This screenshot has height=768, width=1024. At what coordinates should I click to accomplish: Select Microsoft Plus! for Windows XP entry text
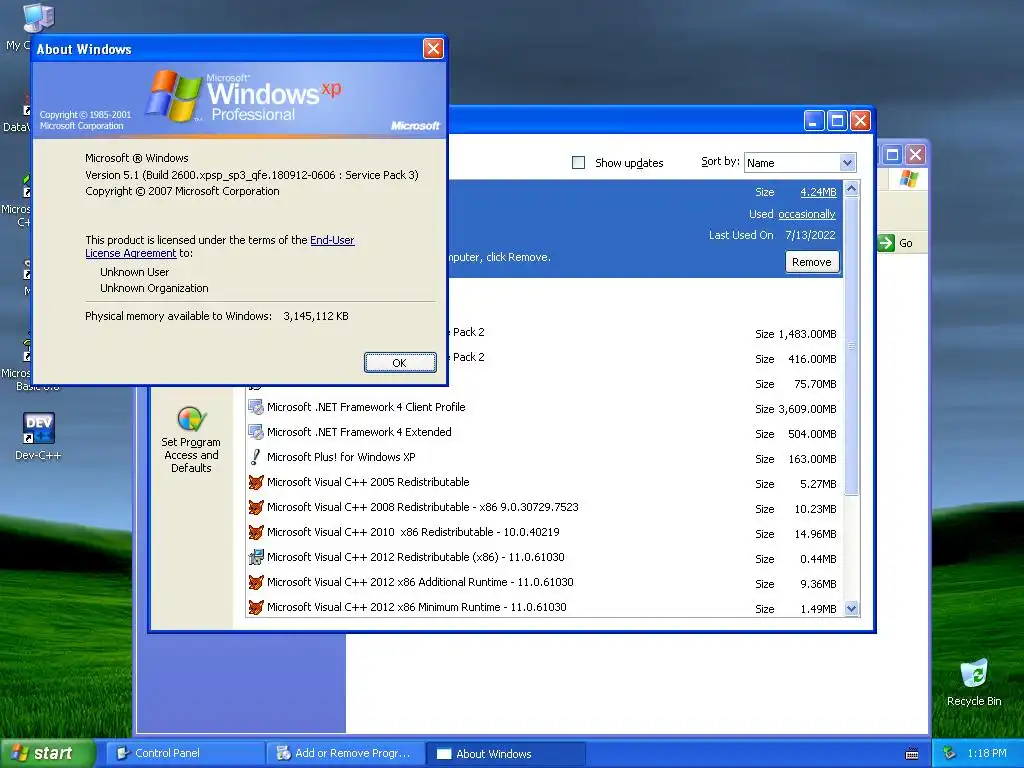click(341, 457)
